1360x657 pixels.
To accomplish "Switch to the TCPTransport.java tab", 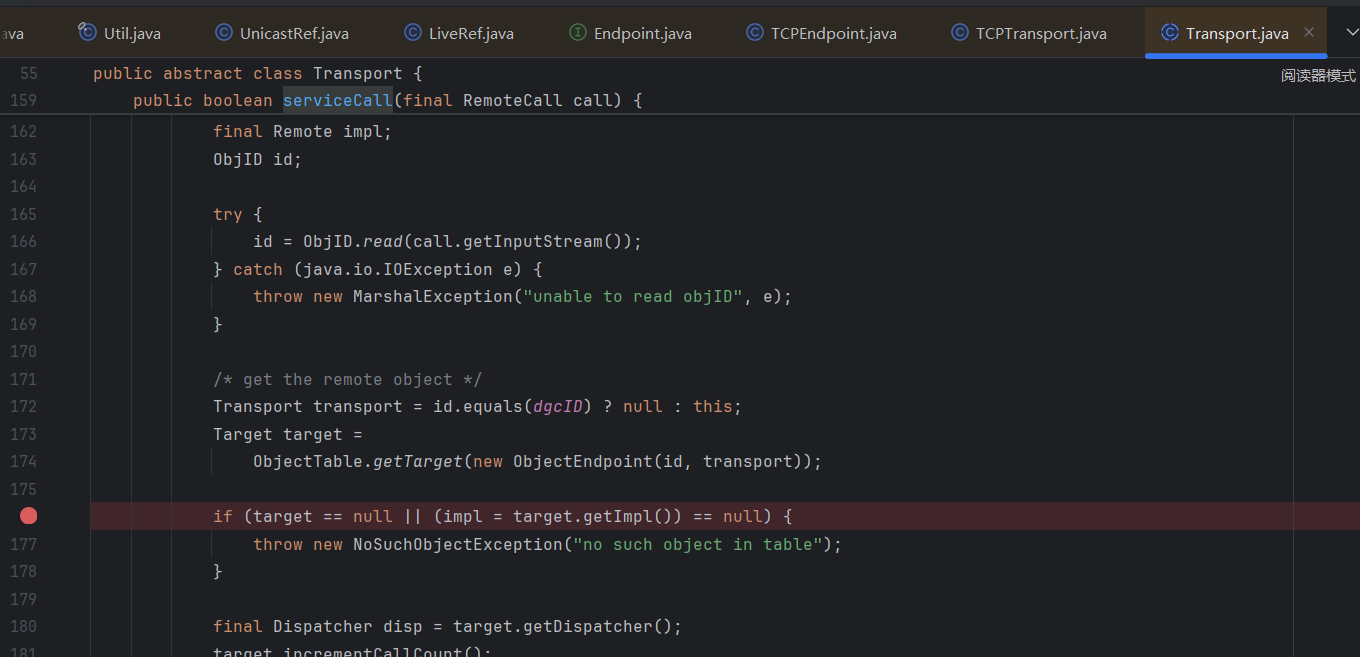I will click(x=1040, y=34).
